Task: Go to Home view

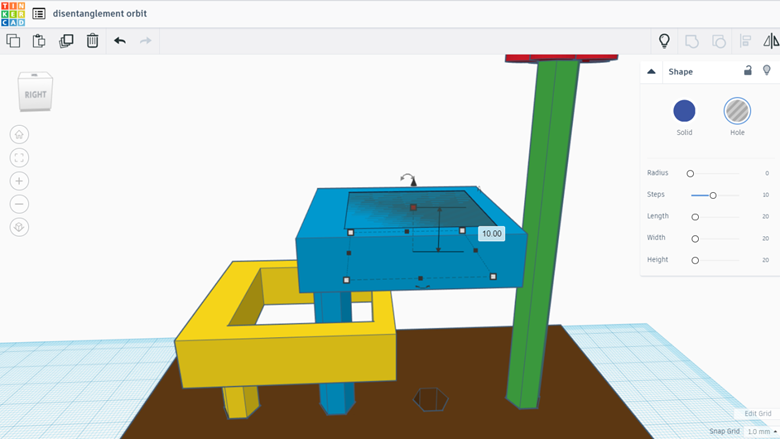Action: [x=19, y=134]
